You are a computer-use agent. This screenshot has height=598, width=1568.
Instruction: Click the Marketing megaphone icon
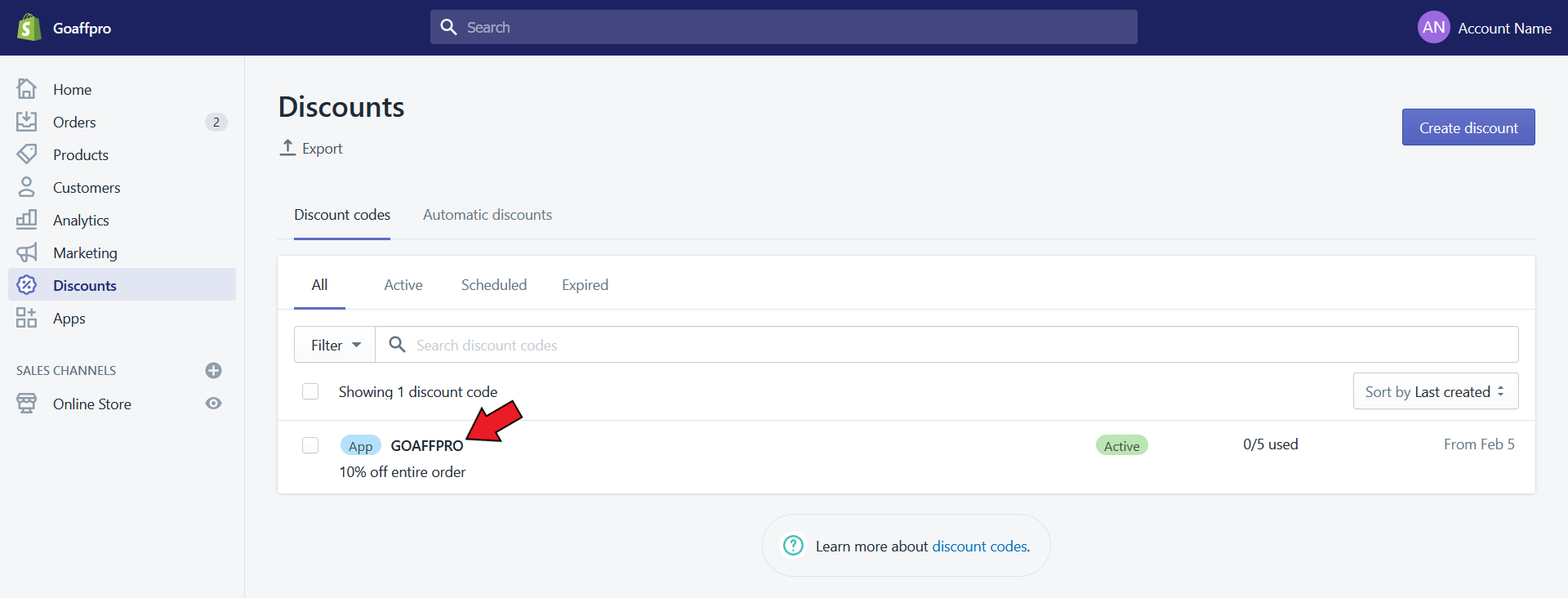coord(27,252)
